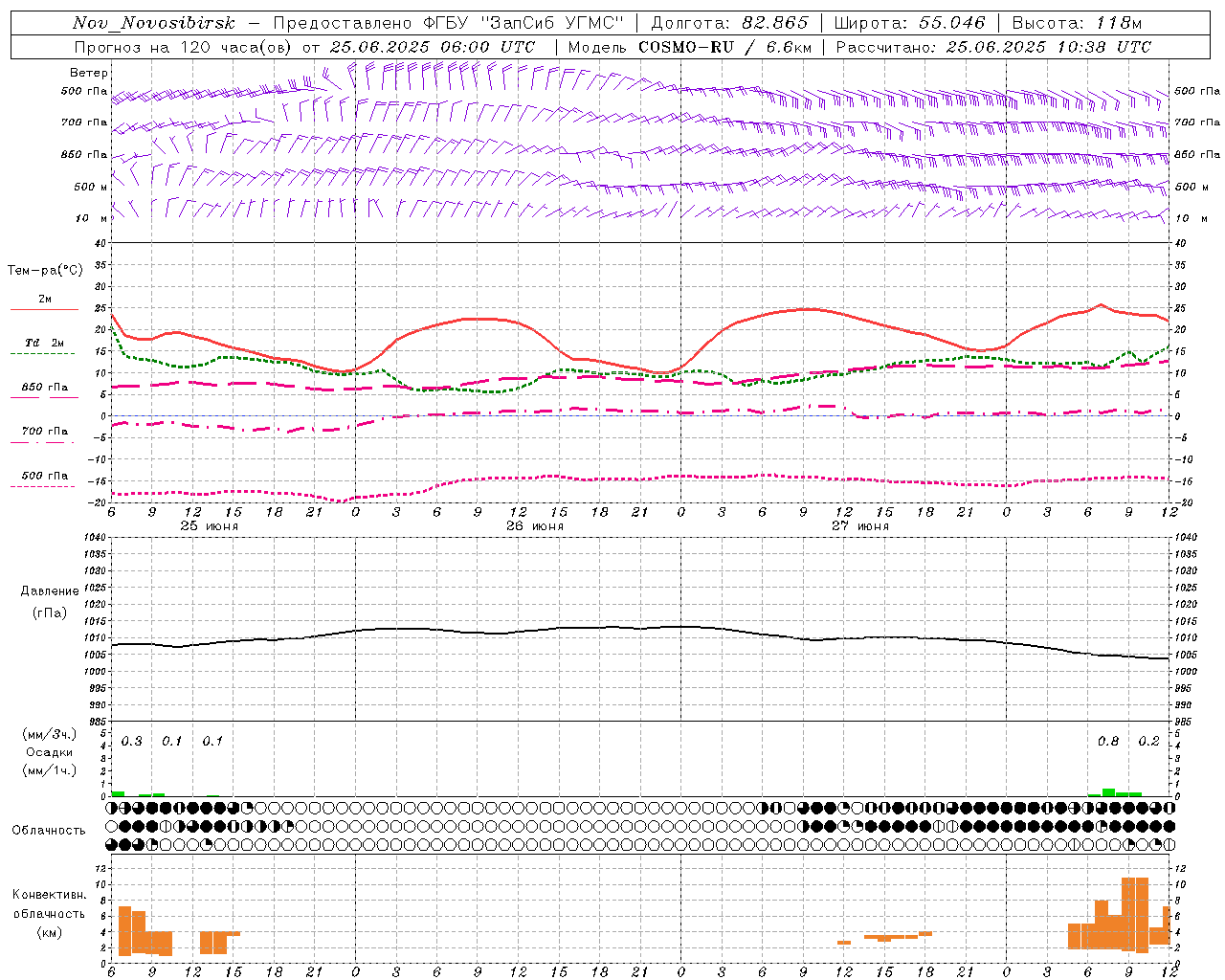Click the Td 2м dew point legend entry
This screenshot has height=980, width=1225.
[x=44, y=343]
